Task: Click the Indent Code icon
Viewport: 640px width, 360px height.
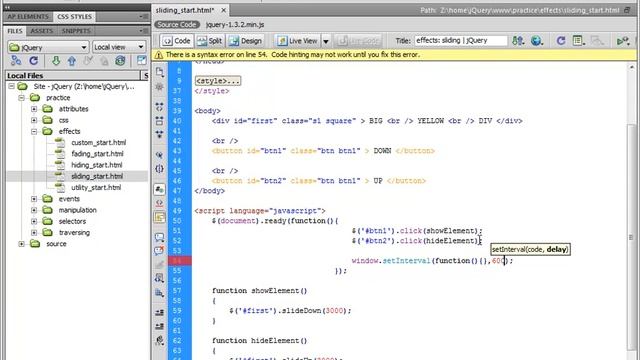Action: click(x=160, y=312)
